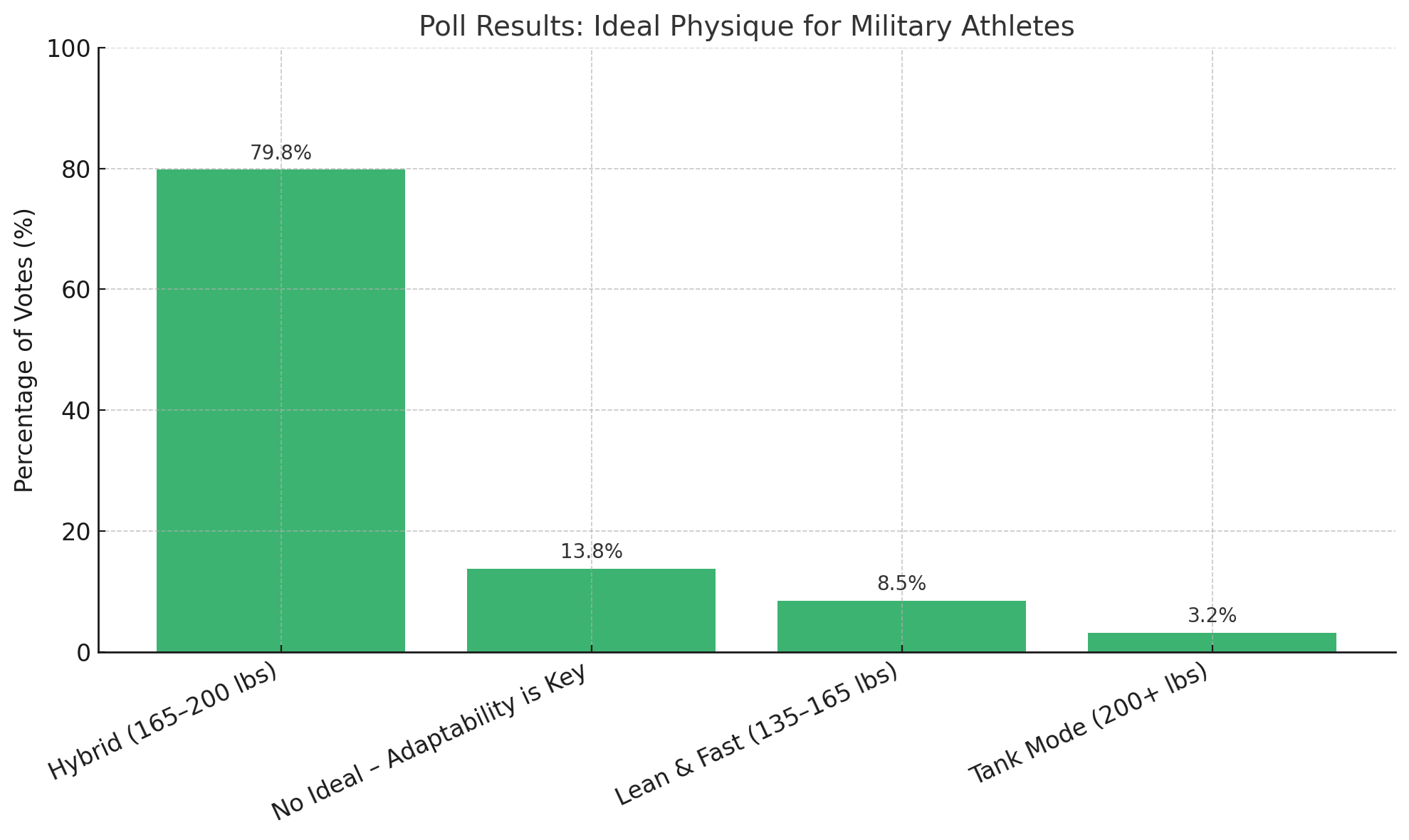Click the Tank Mode (200+ lbs) bar
This screenshot has width=1409, height=840.
coord(1212,642)
